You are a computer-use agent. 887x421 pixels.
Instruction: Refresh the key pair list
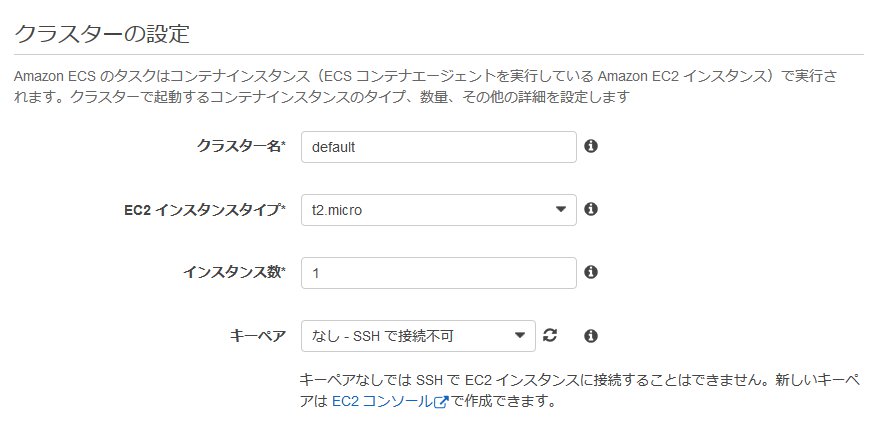(x=549, y=335)
